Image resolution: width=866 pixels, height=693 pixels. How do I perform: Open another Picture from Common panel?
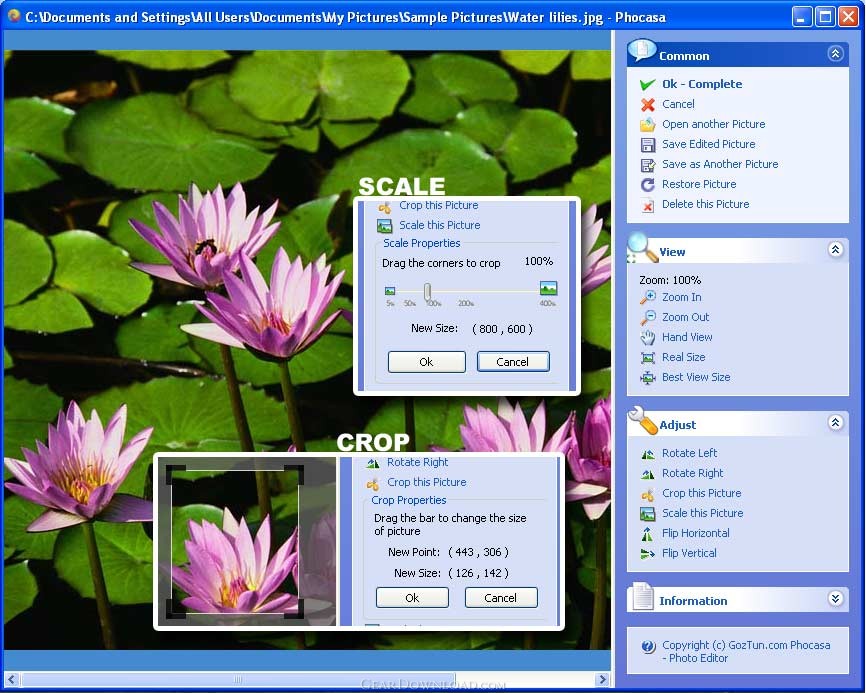[x=713, y=124]
